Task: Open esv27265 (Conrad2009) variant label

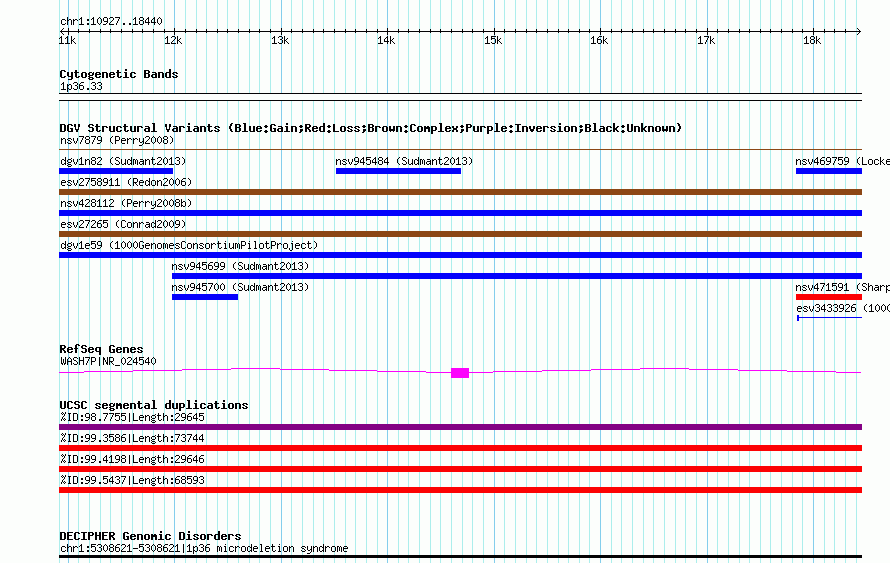Action: [123, 224]
